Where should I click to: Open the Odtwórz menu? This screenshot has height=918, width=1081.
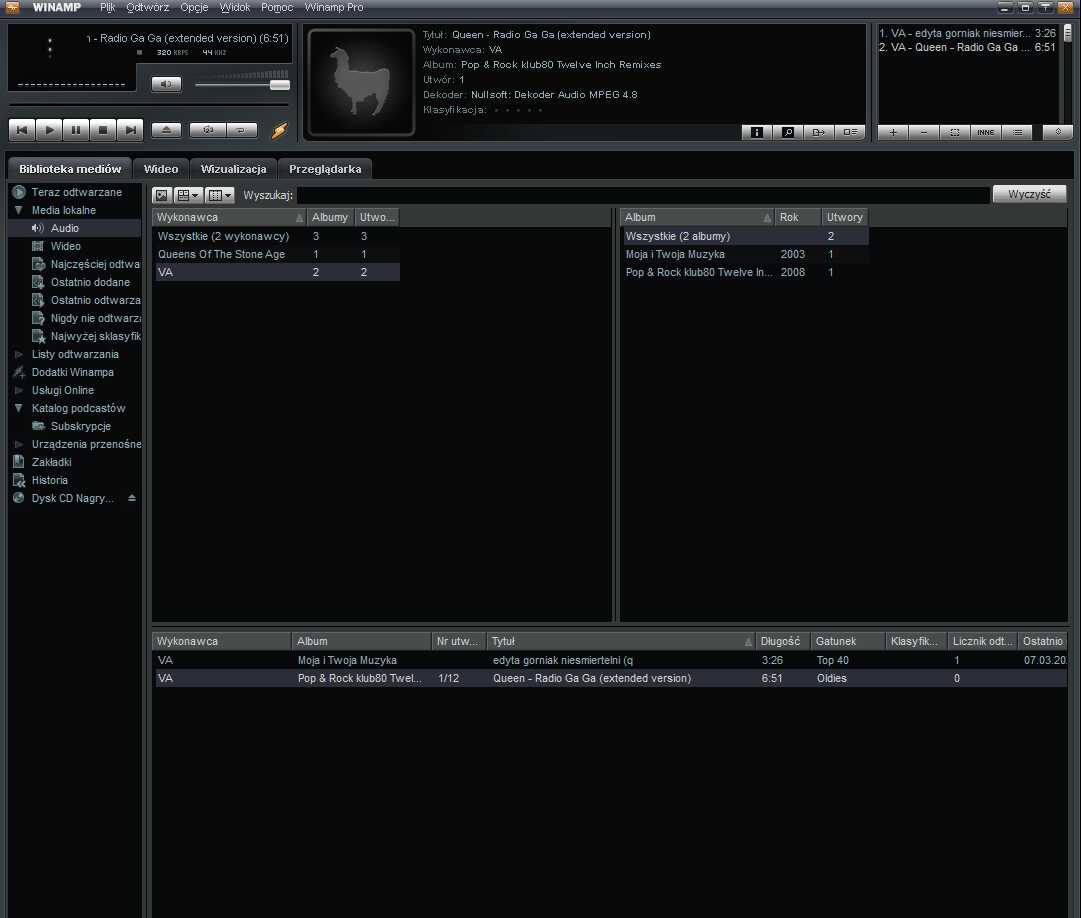click(148, 8)
